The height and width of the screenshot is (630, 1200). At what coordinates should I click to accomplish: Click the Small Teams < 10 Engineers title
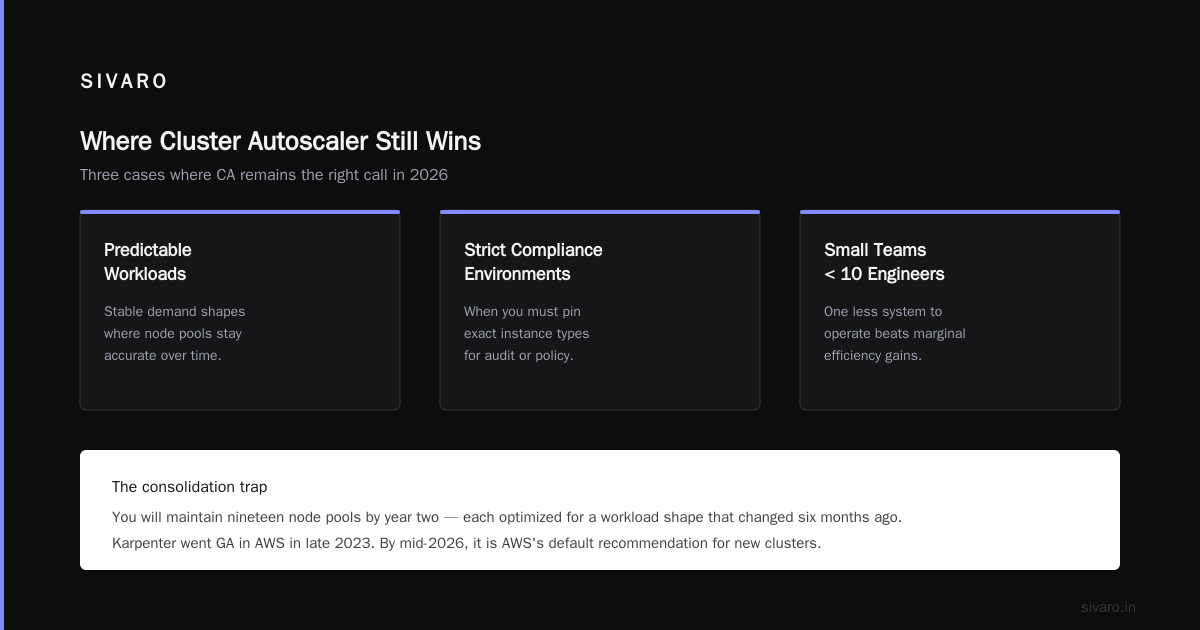click(884, 262)
